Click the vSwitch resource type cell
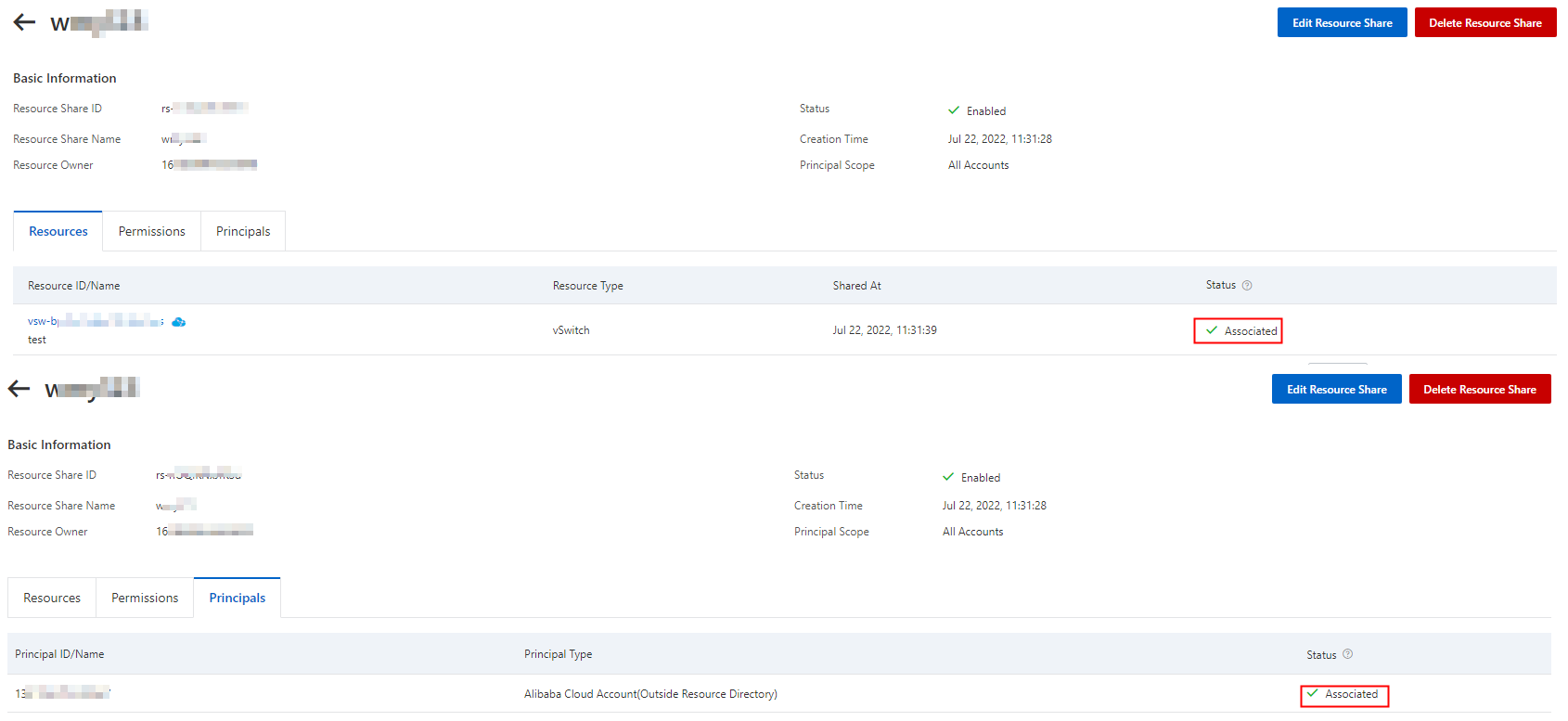 point(571,330)
